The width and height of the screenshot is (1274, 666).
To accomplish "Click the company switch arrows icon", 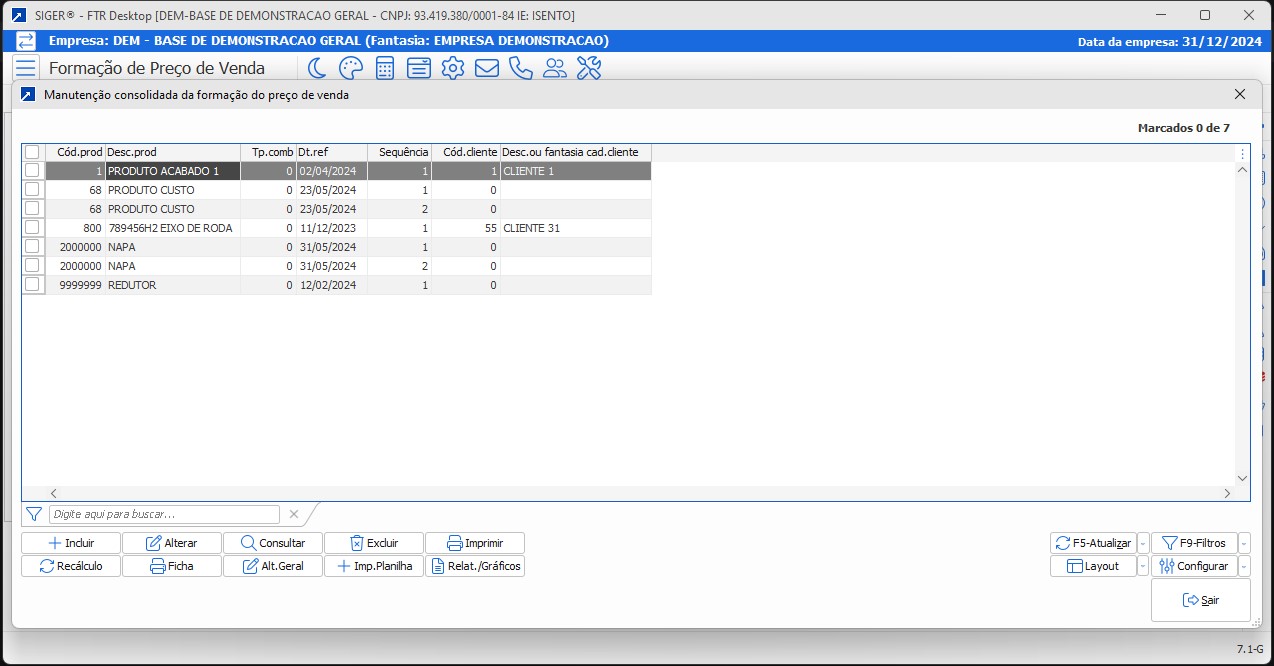I will pyautogui.click(x=26, y=41).
